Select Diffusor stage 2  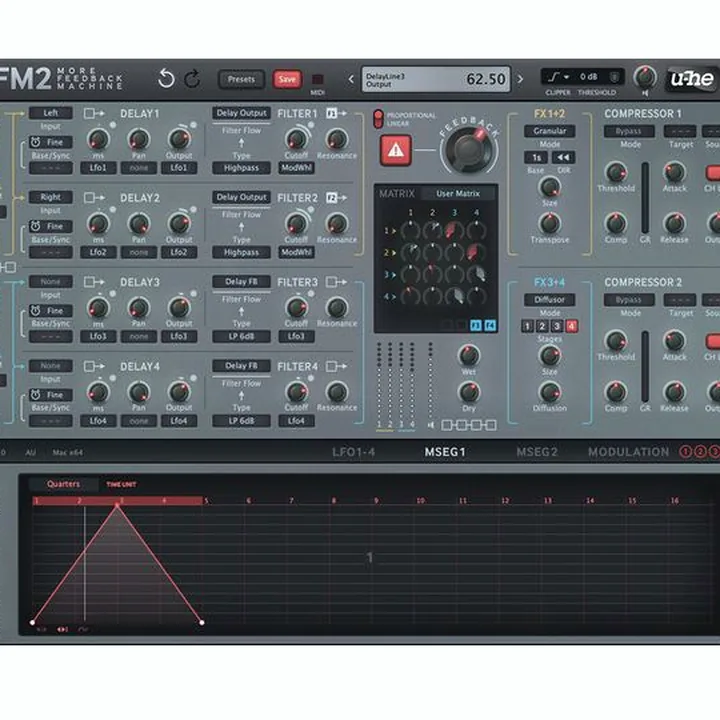(542, 326)
